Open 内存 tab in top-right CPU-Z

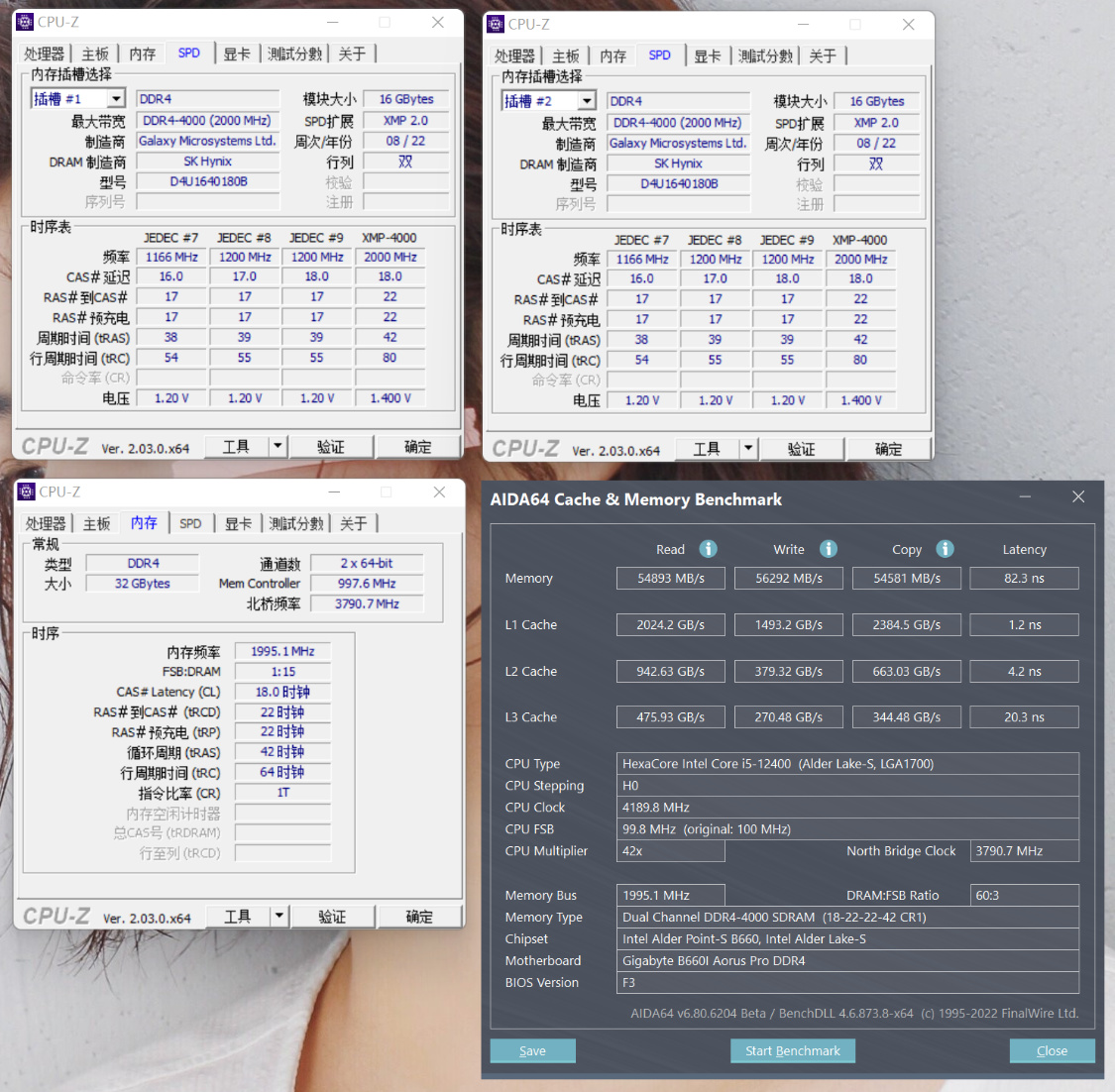(613, 56)
